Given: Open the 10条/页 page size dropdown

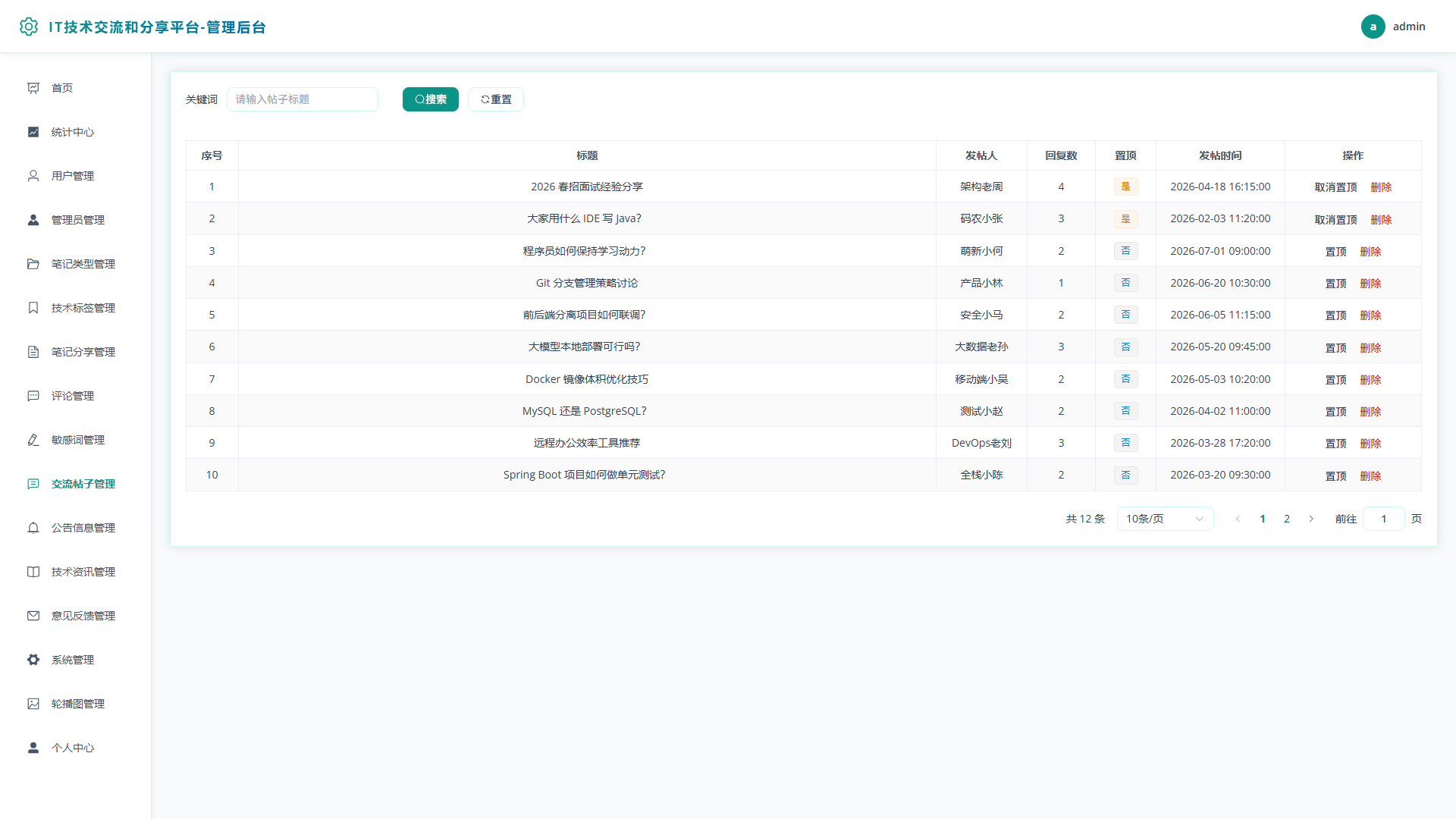Looking at the screenshot, I should 1165,519.
